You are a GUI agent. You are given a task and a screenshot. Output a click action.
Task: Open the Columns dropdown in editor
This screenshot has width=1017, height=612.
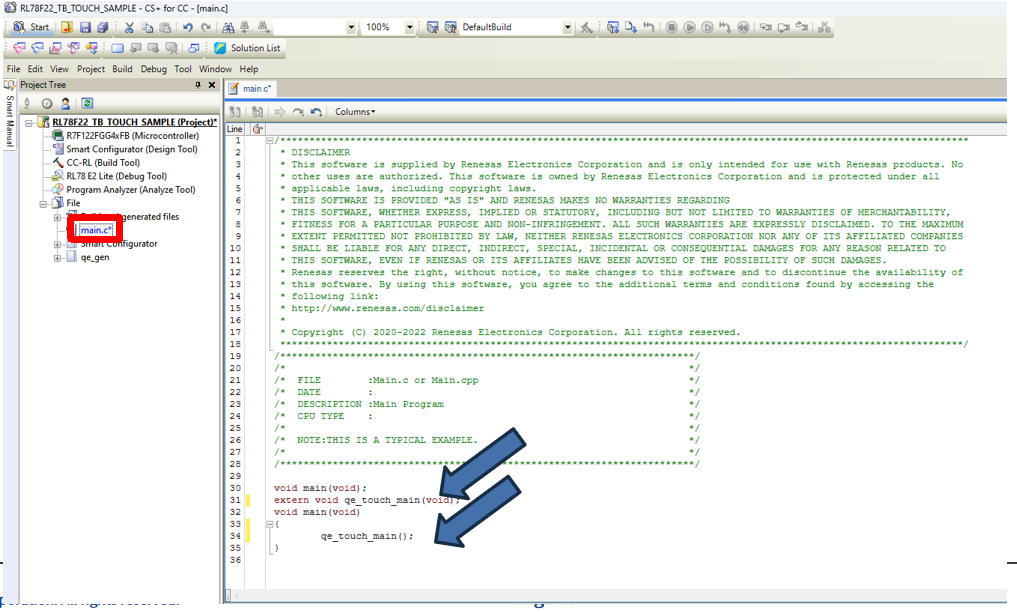coord(355,112)
